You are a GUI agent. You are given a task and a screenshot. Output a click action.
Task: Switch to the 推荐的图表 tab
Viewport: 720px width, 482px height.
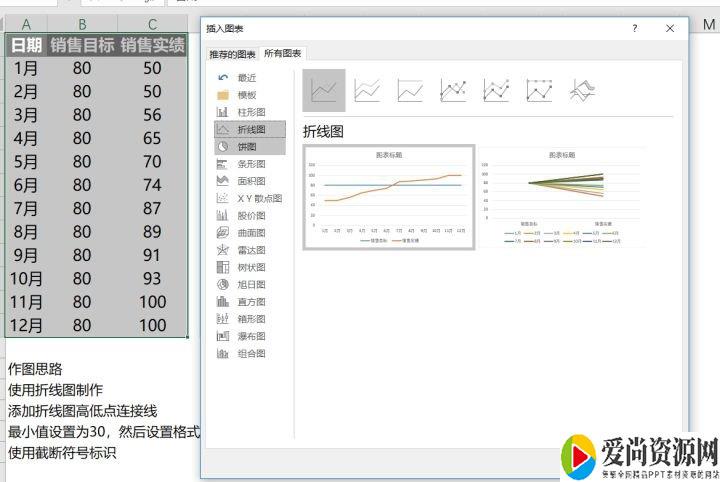(x=232, y=53)
